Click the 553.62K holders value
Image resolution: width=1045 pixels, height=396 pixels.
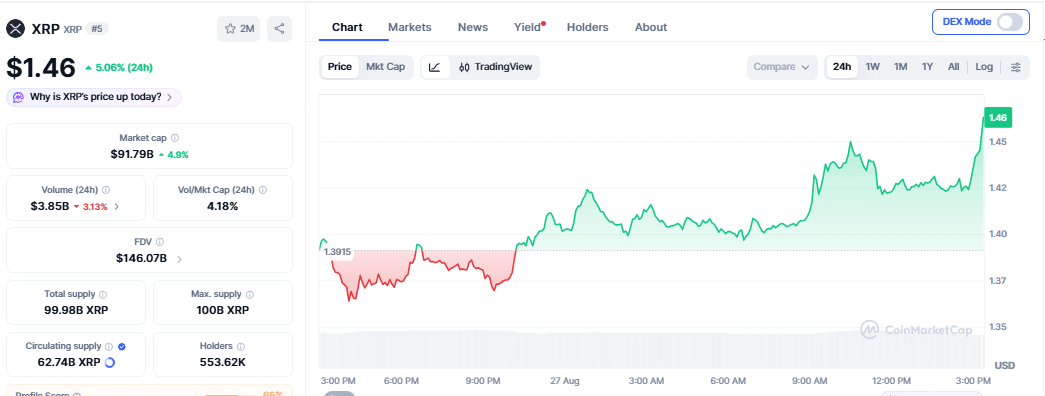point(223,363)
